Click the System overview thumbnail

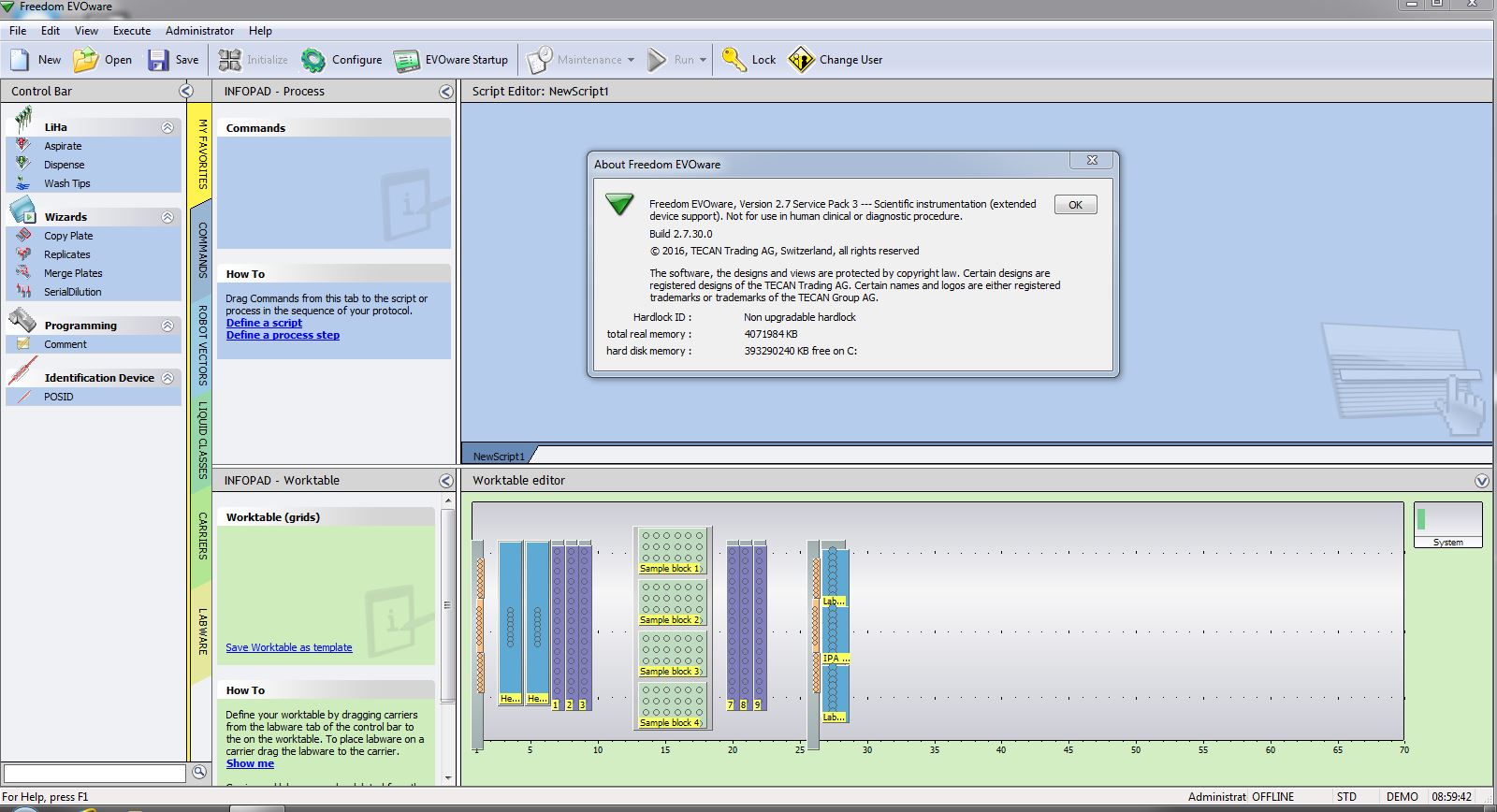click(1447, 525)
